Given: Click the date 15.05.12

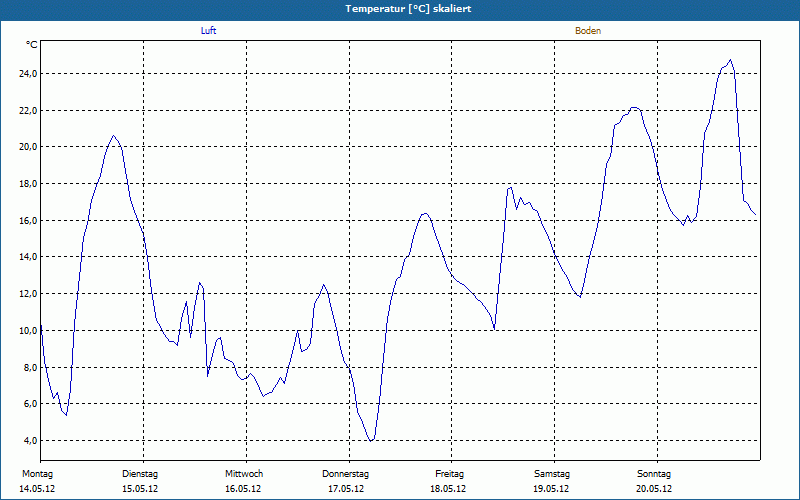Looking at the screenshot, I should (140, 489).
